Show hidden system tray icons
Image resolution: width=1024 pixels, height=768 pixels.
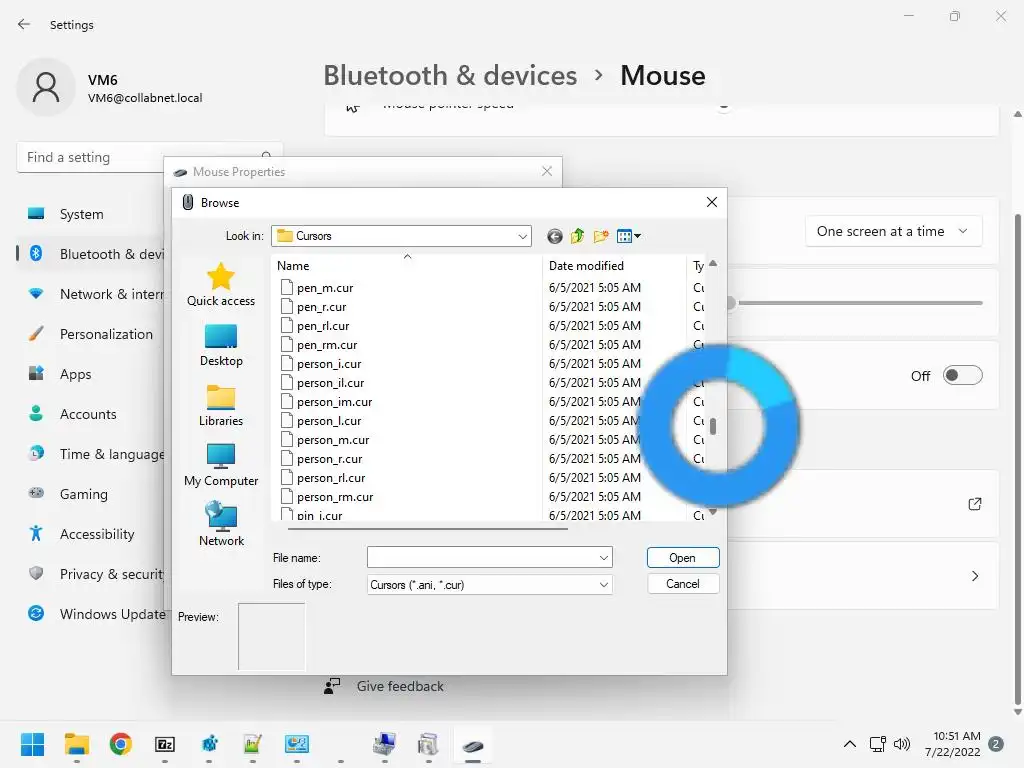[x=850, y=744]
